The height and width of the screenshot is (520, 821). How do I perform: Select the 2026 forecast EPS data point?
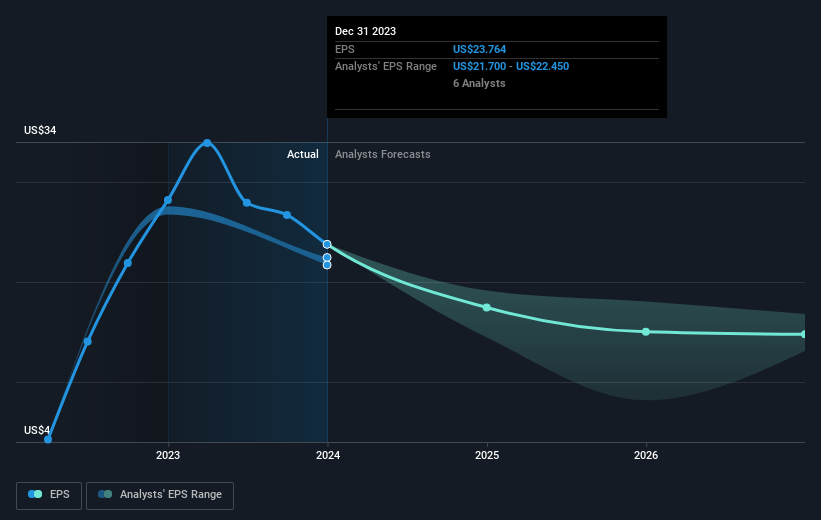click(646, 332)
